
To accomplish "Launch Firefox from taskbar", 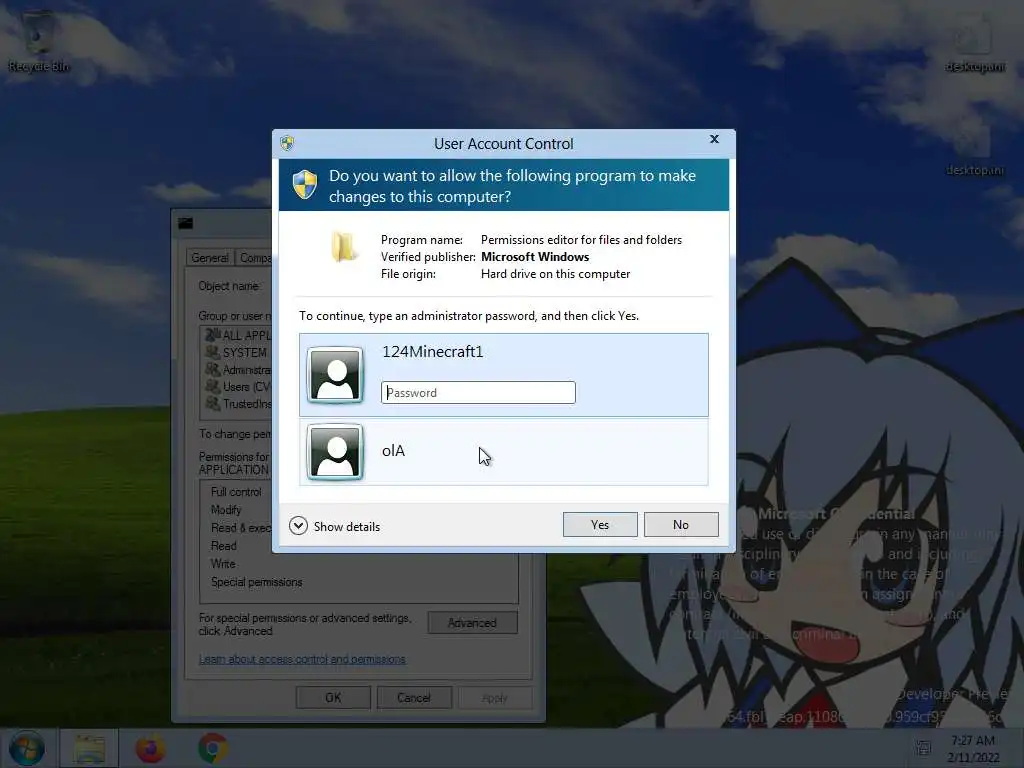I will (x=150, y=748).
